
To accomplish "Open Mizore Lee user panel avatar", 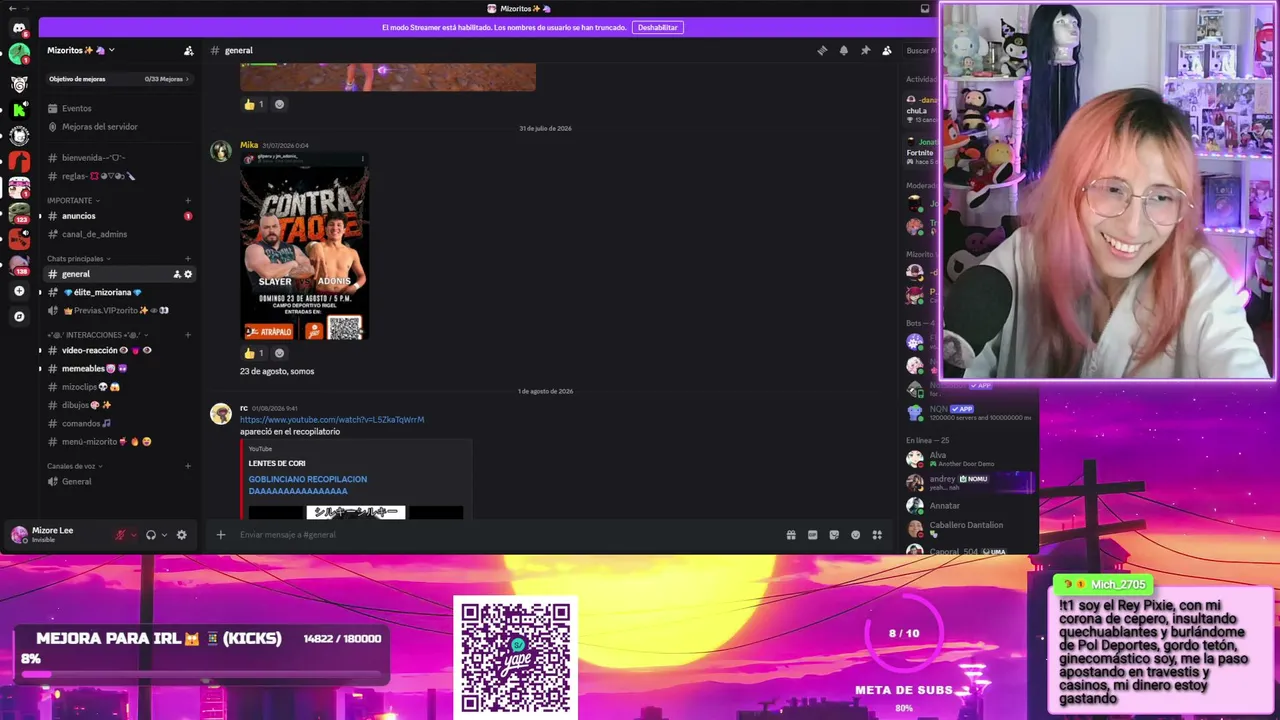I will [x=19, y=535].
